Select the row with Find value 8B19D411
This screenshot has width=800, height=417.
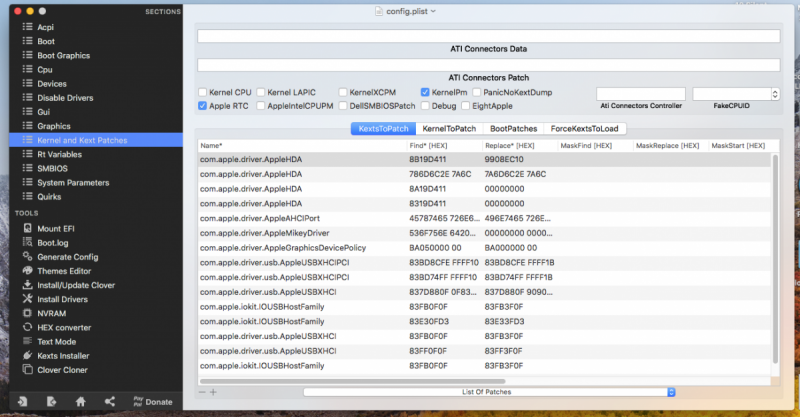point(484,159)
